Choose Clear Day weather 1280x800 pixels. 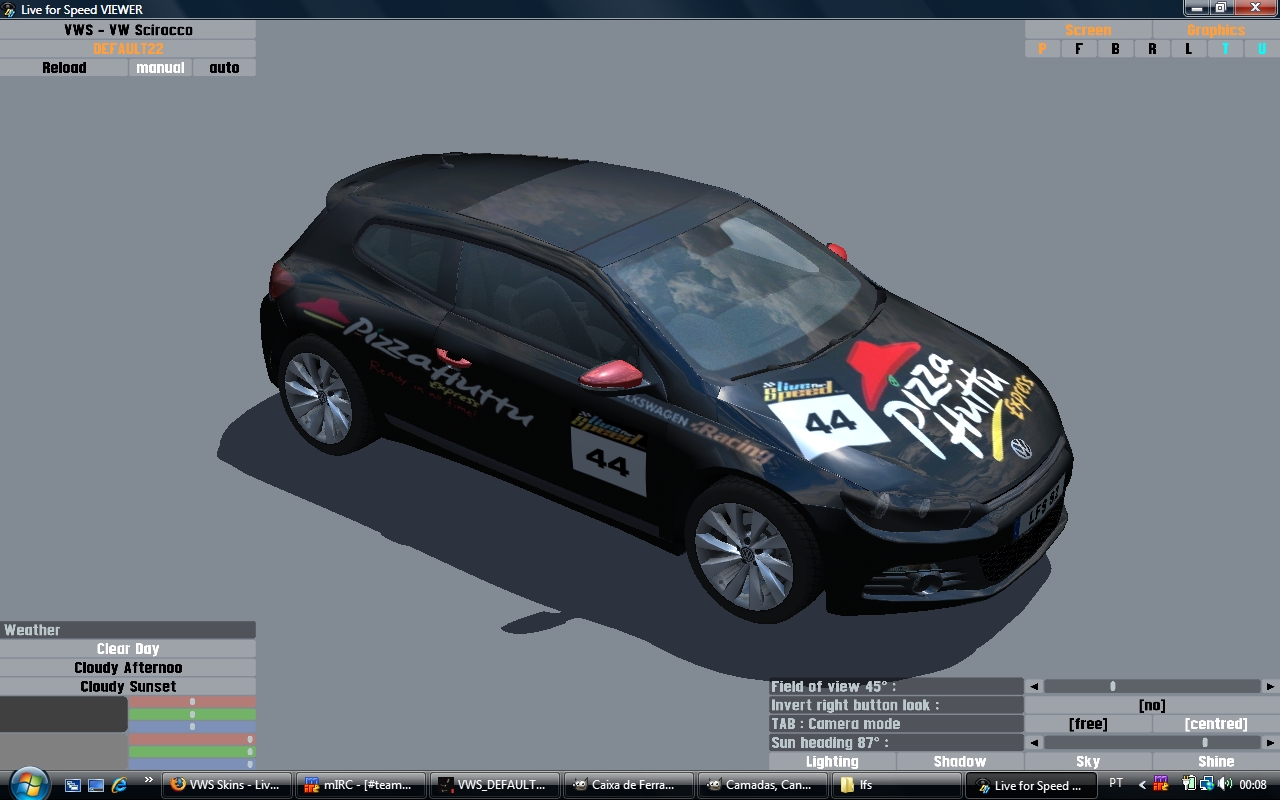128,649
